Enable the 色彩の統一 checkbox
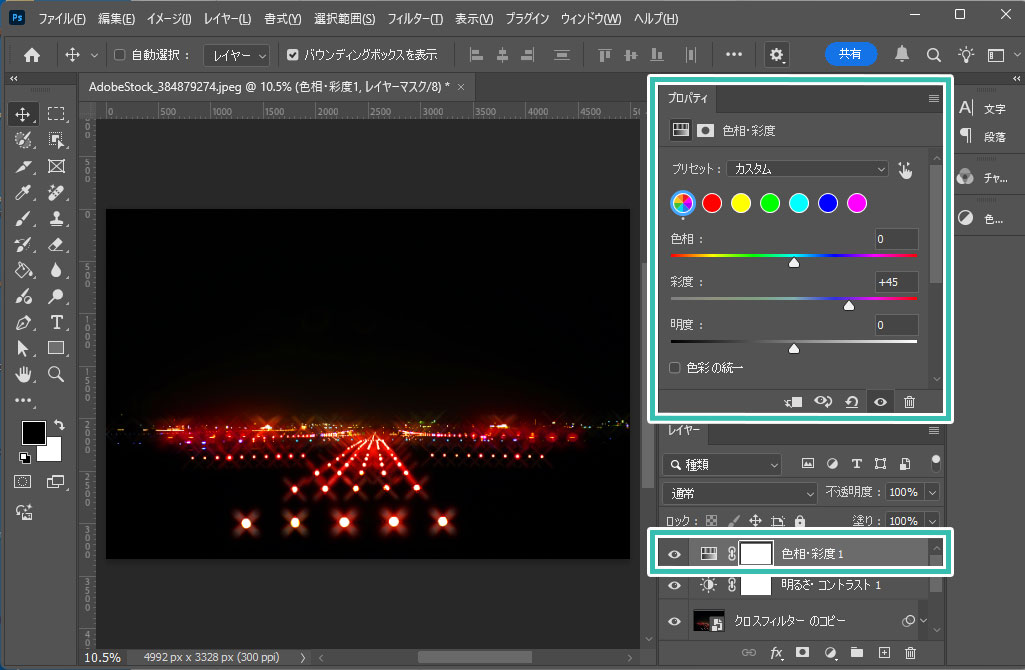Image resolution: width=1025 pixels, height=670 pixels. 675,368
